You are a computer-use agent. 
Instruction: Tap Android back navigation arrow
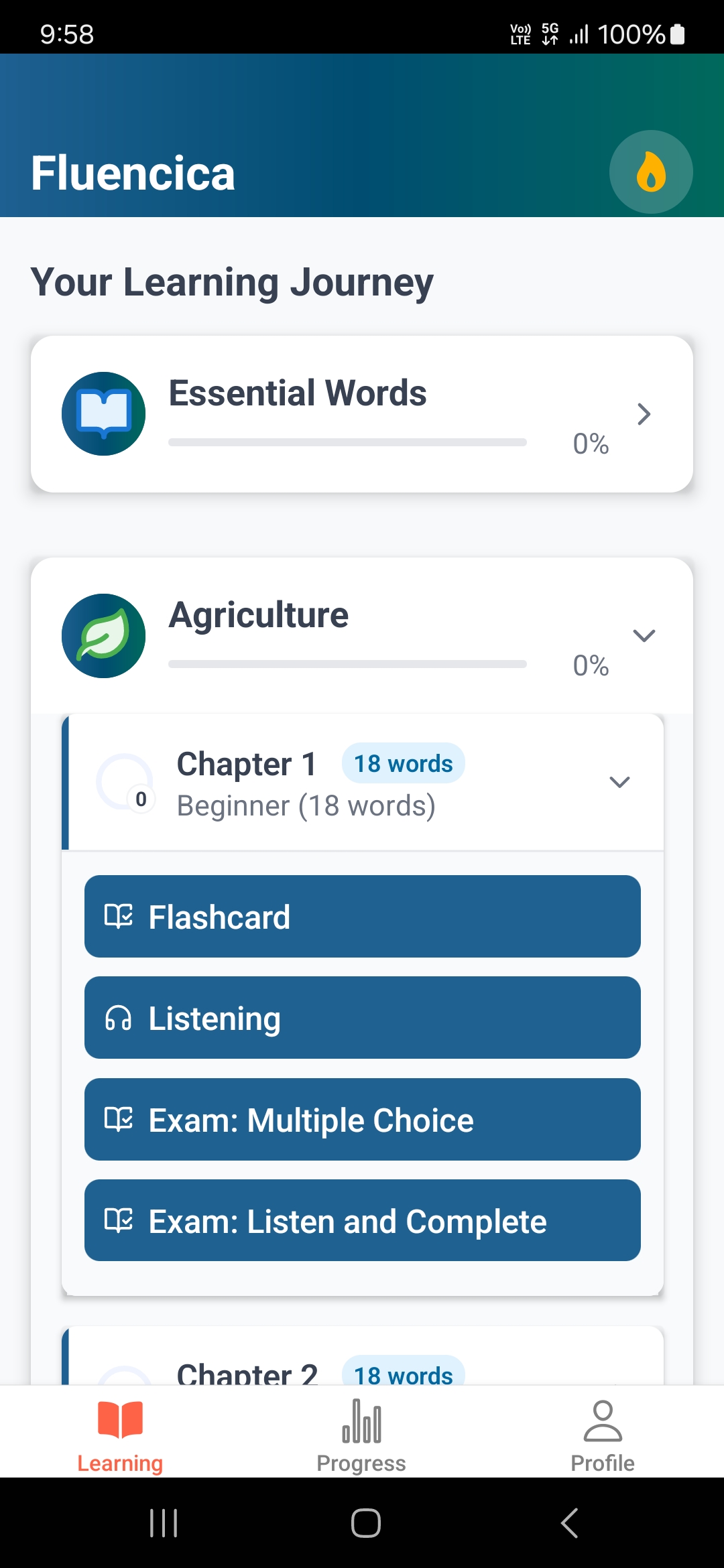point(569,1523)
